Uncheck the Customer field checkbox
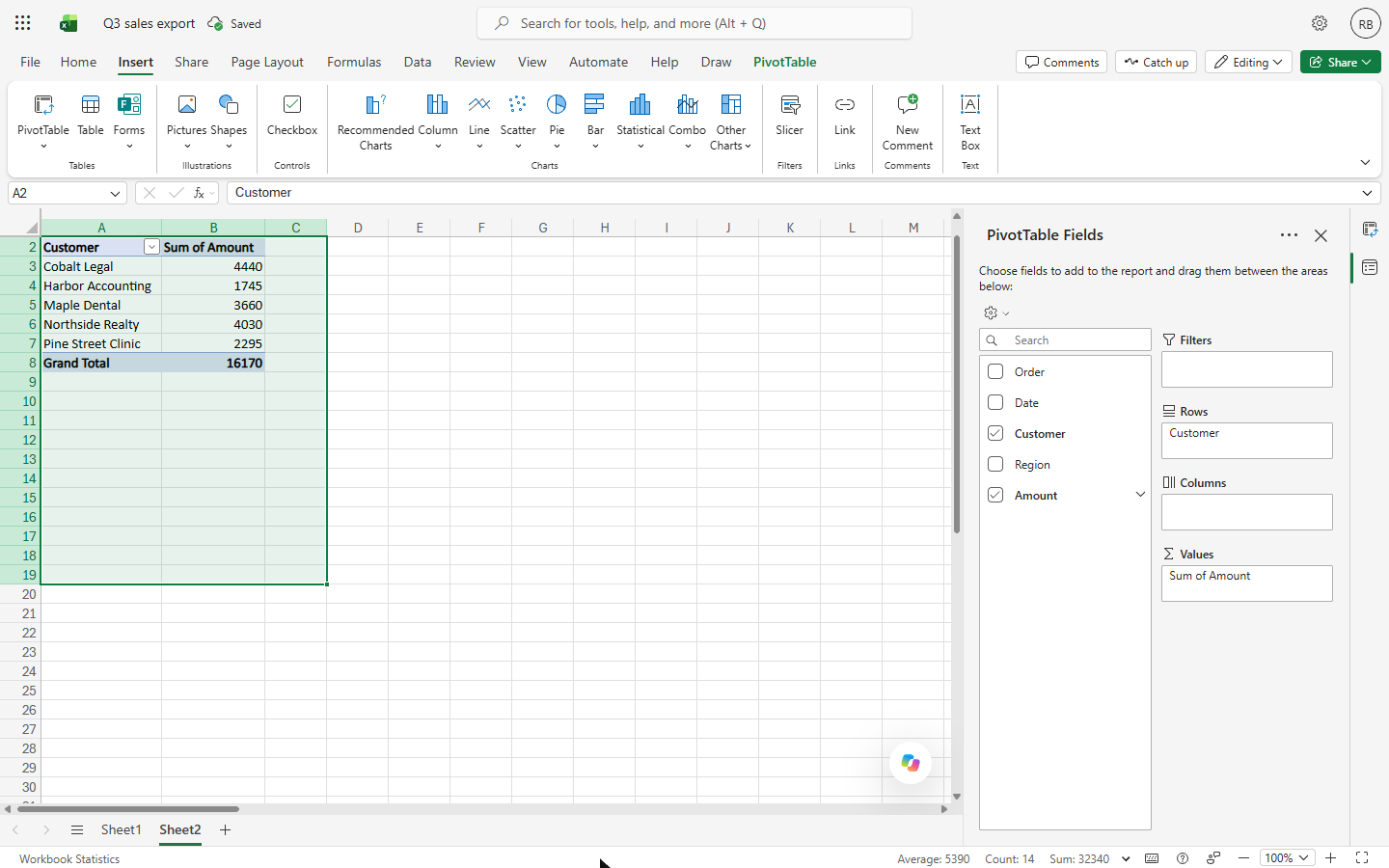The width and height of the screenshot is (1389, 868). click(x=995, y=434)
